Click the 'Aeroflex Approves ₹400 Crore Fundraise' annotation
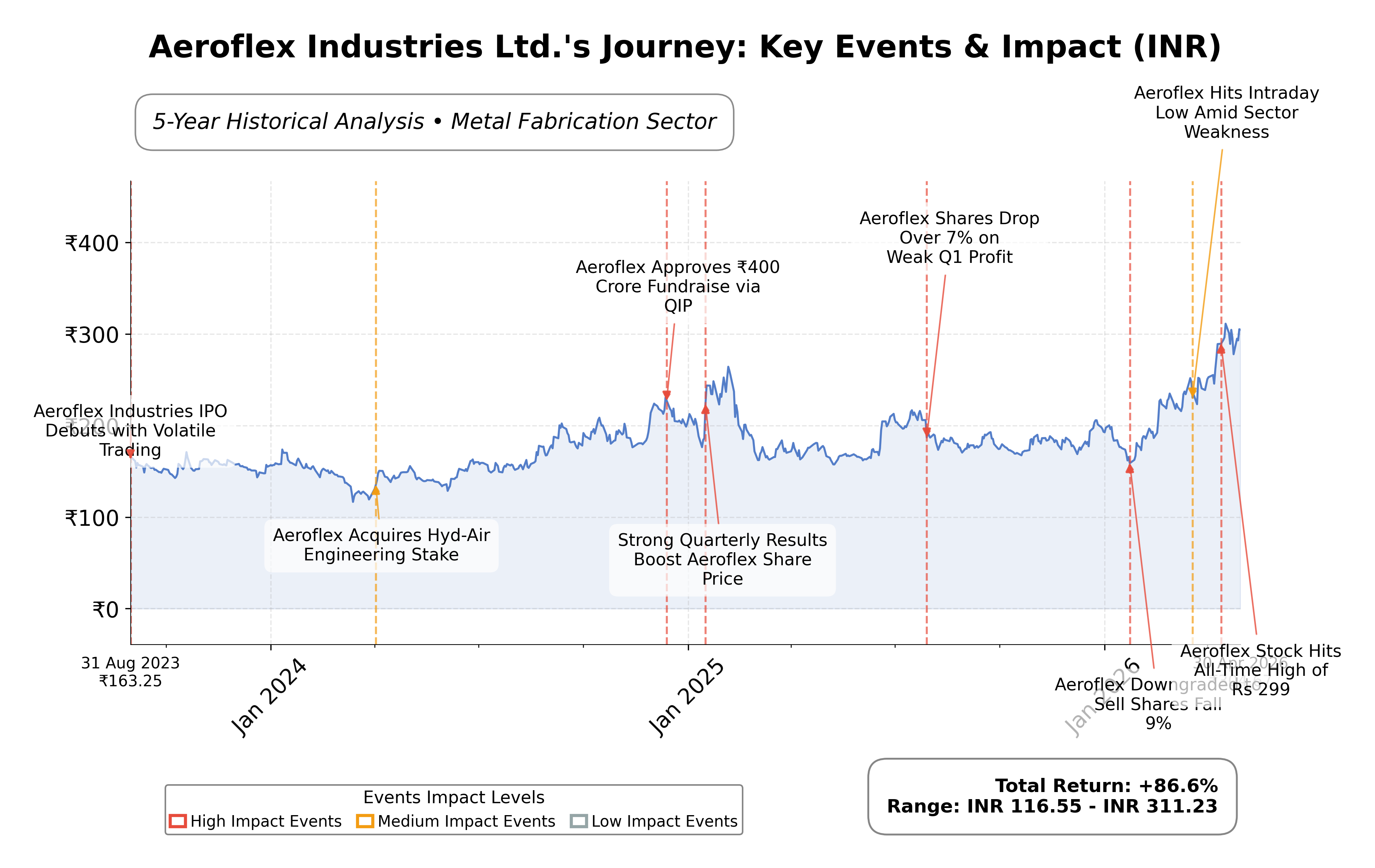This screenshot has width=1375, height=868. tap(678, 286)
